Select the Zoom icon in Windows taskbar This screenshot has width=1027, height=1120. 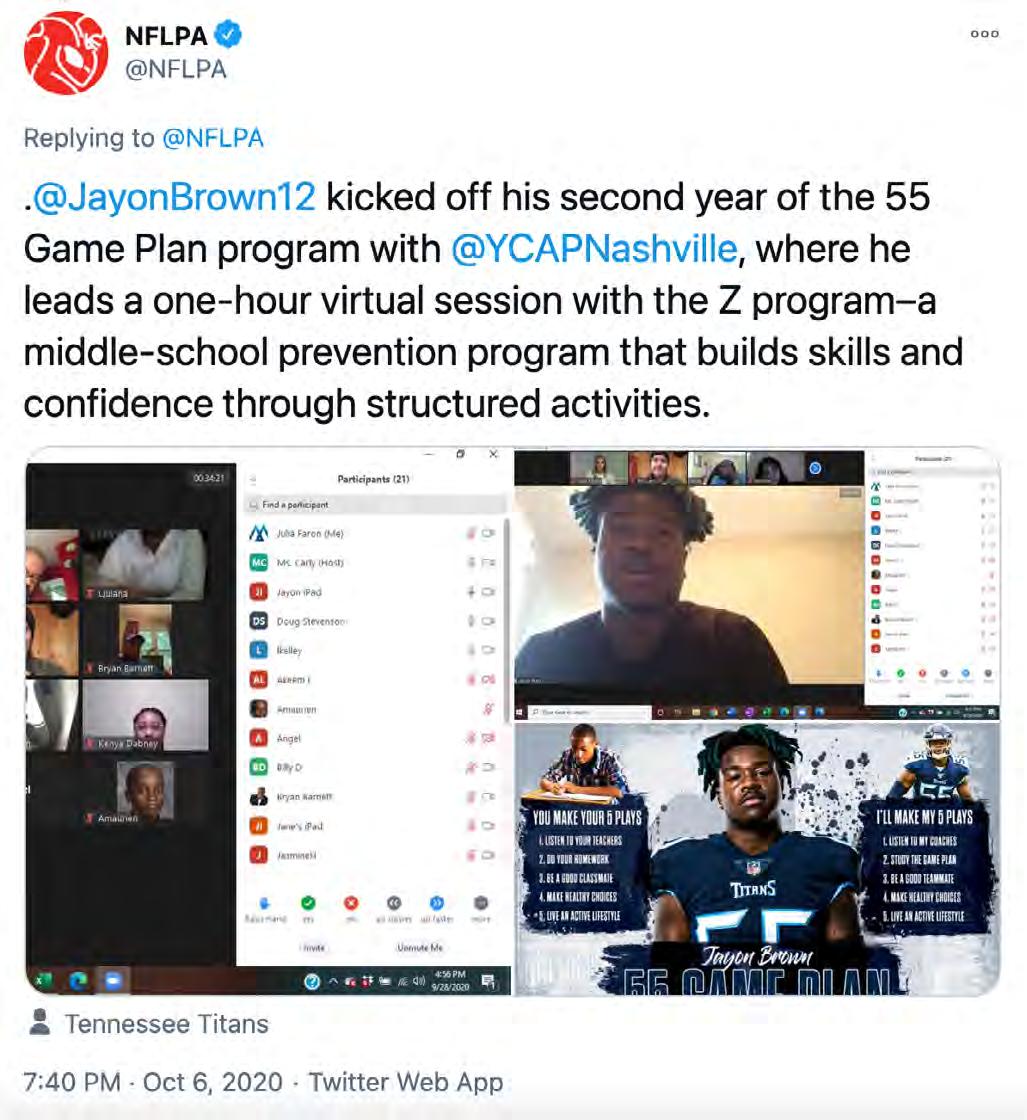coord(113,981)
